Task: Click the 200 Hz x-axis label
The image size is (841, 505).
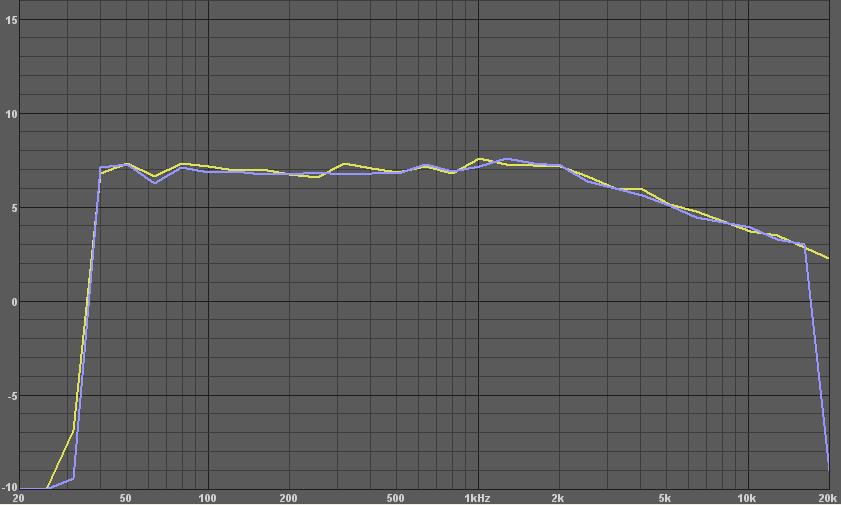Action: [x=288, y=499]
